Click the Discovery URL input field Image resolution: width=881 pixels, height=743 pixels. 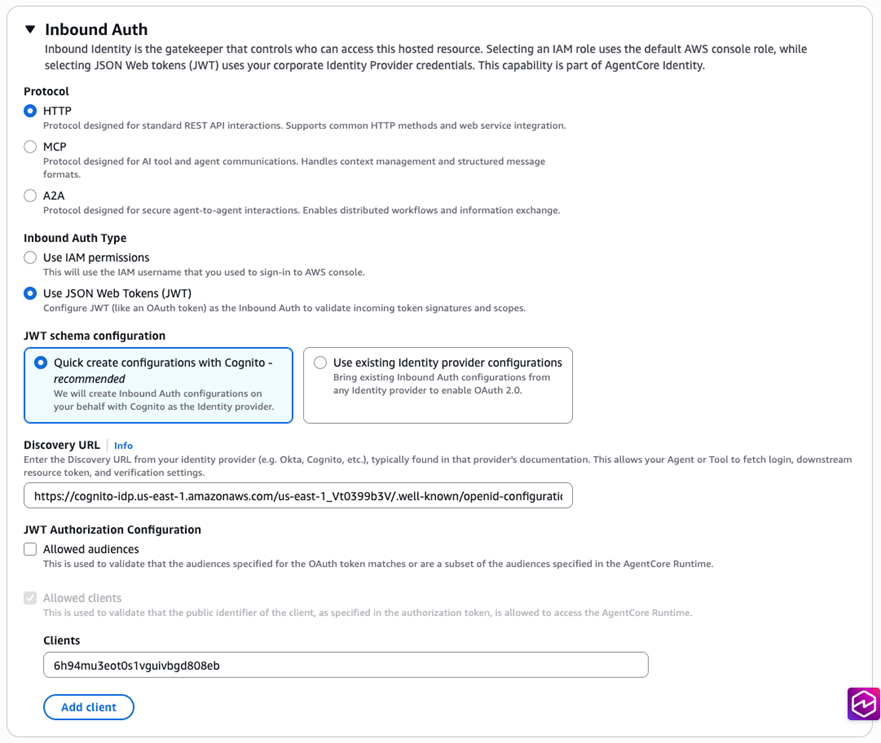coord(298,496)
